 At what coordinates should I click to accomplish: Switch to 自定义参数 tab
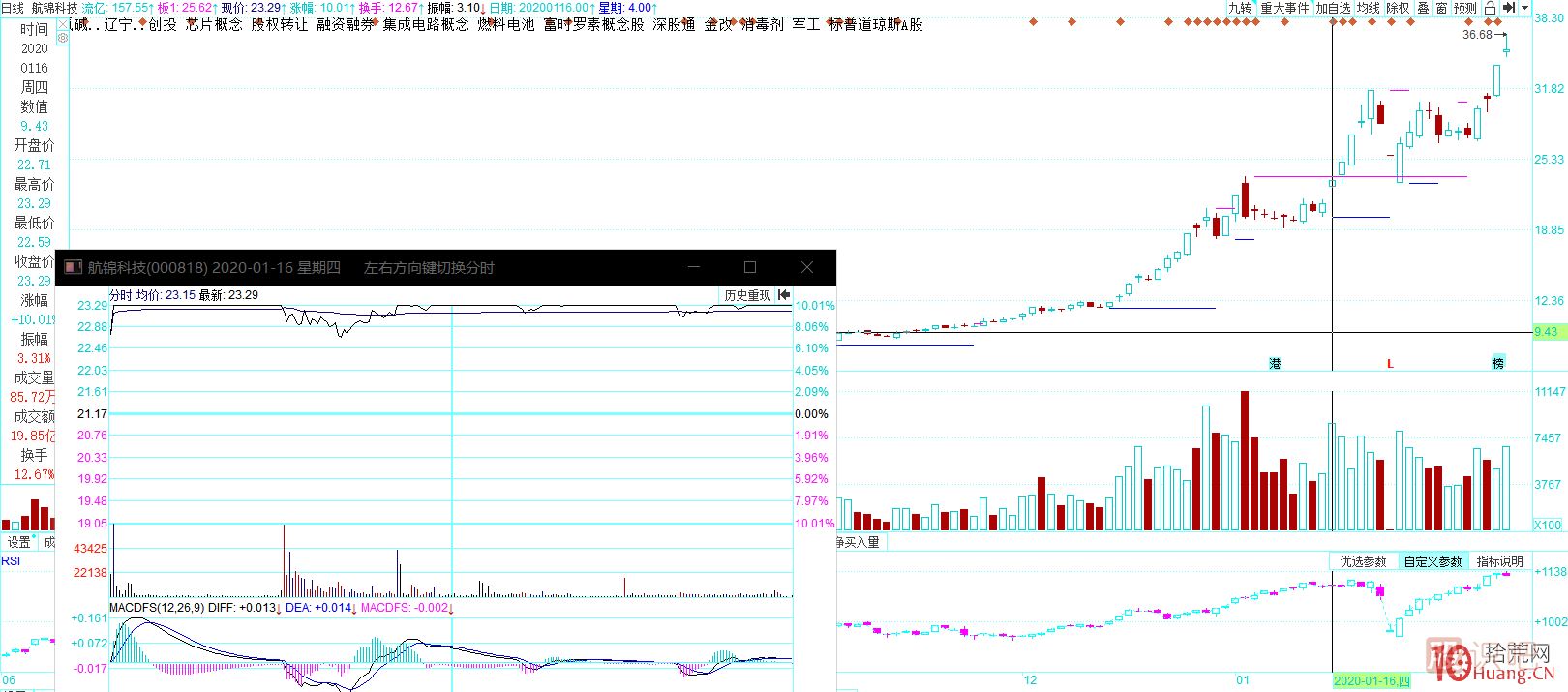(1433, 561)
